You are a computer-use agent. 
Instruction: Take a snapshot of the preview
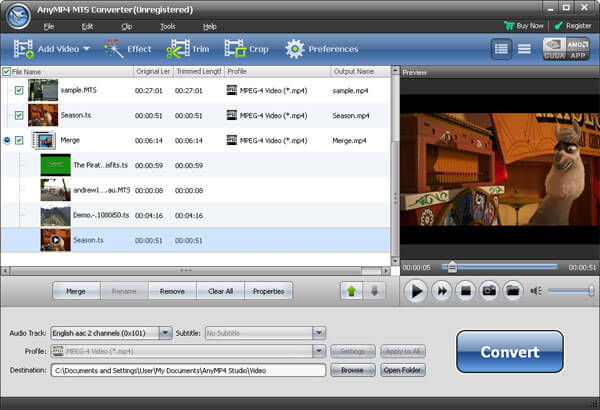(x=489, y=291)
